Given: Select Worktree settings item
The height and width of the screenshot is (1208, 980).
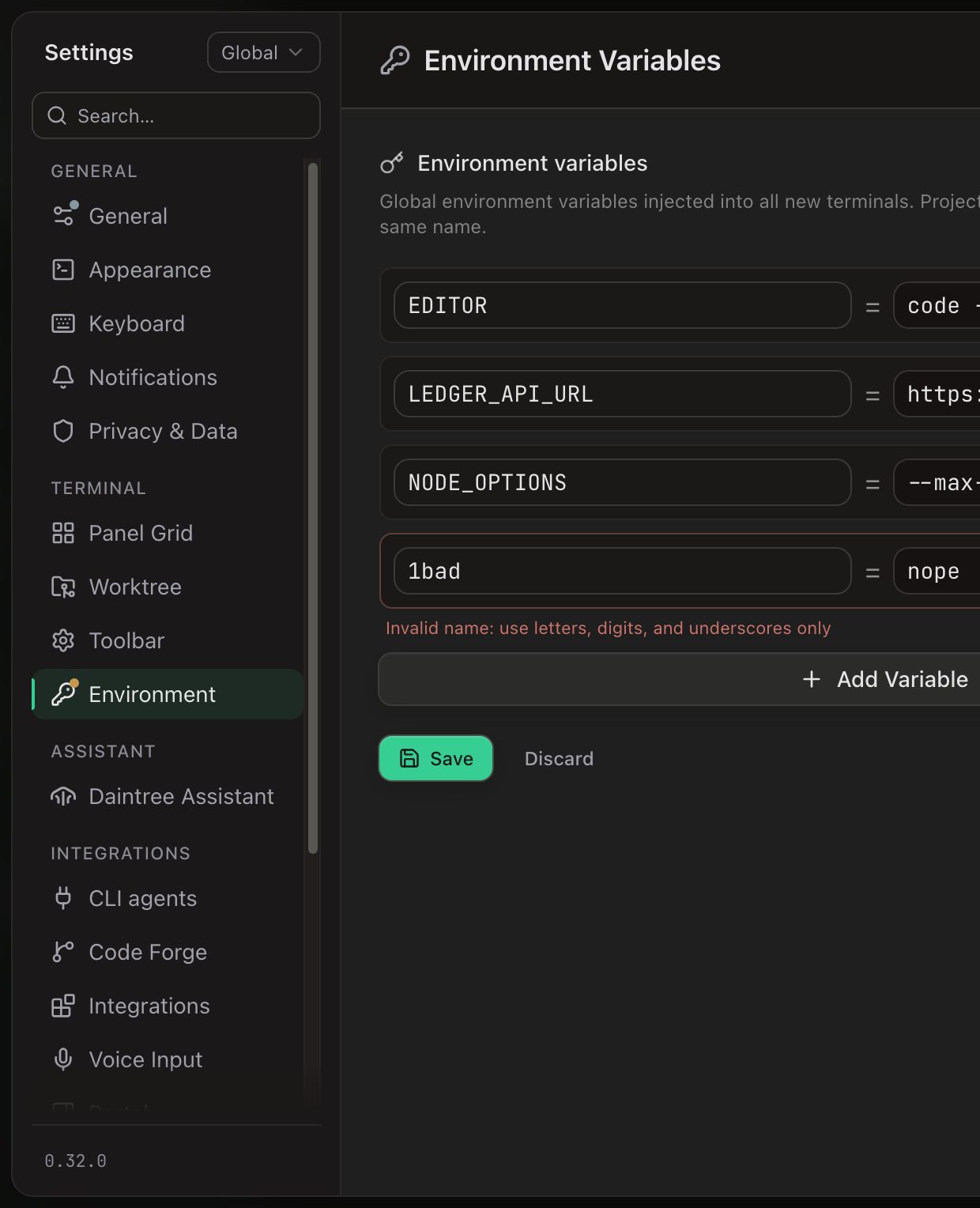Looking at the screenshot, I should click(x=168, y=587).
